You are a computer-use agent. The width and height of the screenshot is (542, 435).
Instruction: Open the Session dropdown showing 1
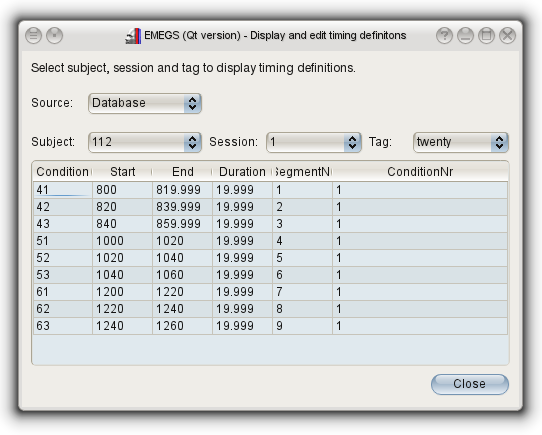314,142
